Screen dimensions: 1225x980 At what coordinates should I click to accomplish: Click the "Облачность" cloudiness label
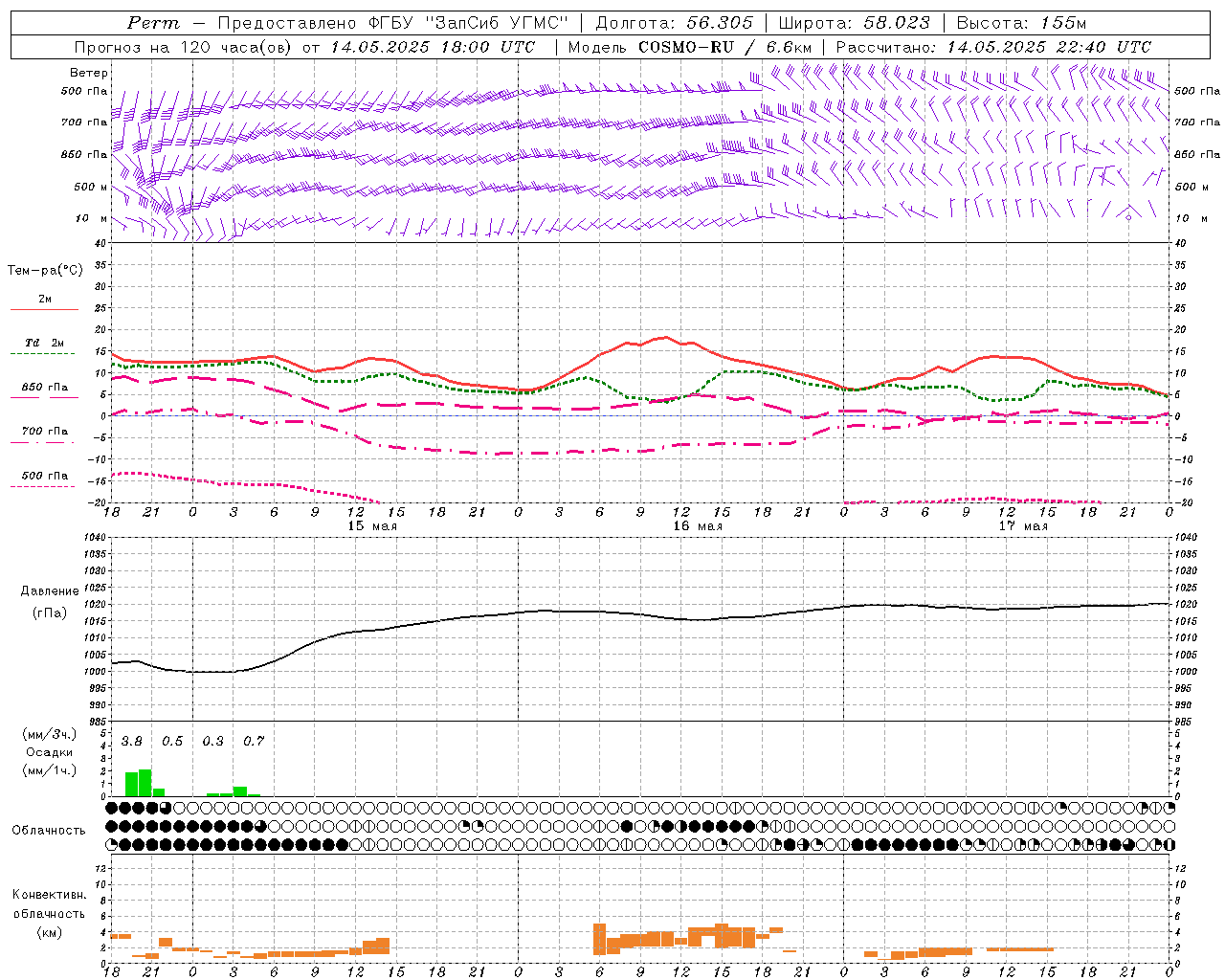[x=49, y=830]
